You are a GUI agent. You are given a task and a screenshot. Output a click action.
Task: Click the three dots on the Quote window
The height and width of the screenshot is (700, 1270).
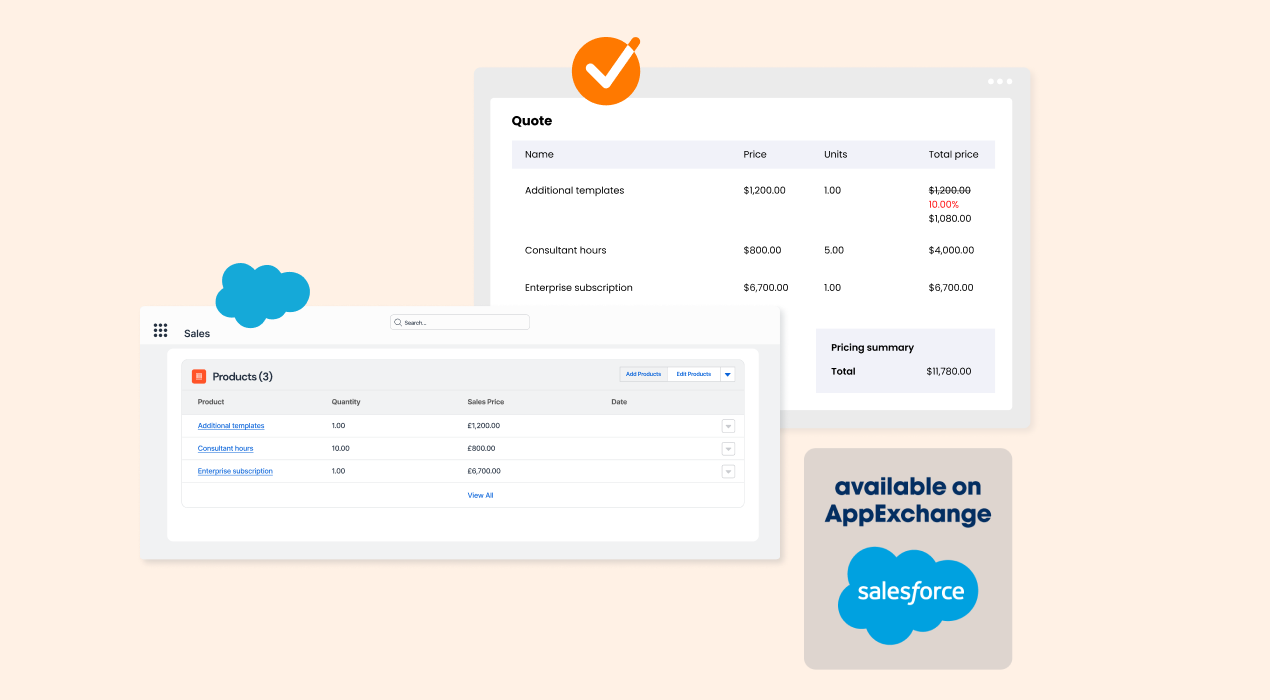coord(1000,81)
